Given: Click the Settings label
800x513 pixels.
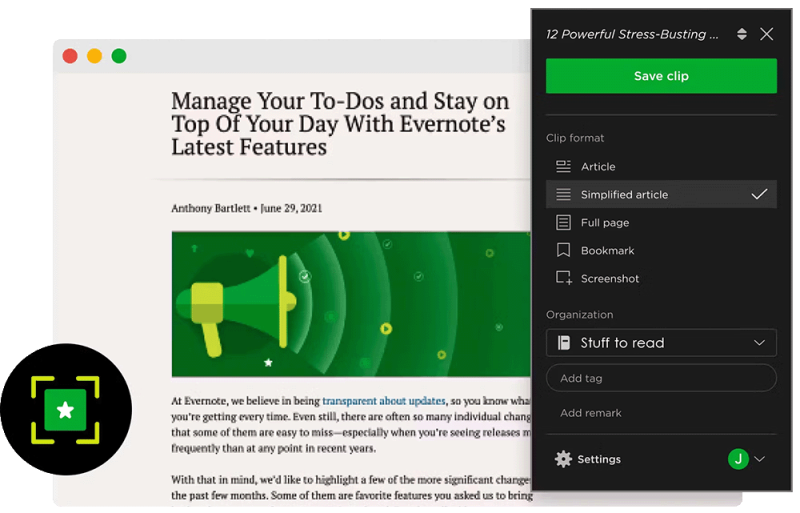Looking at the screenshot, I should pyautogui.click(x=598, y=459).
